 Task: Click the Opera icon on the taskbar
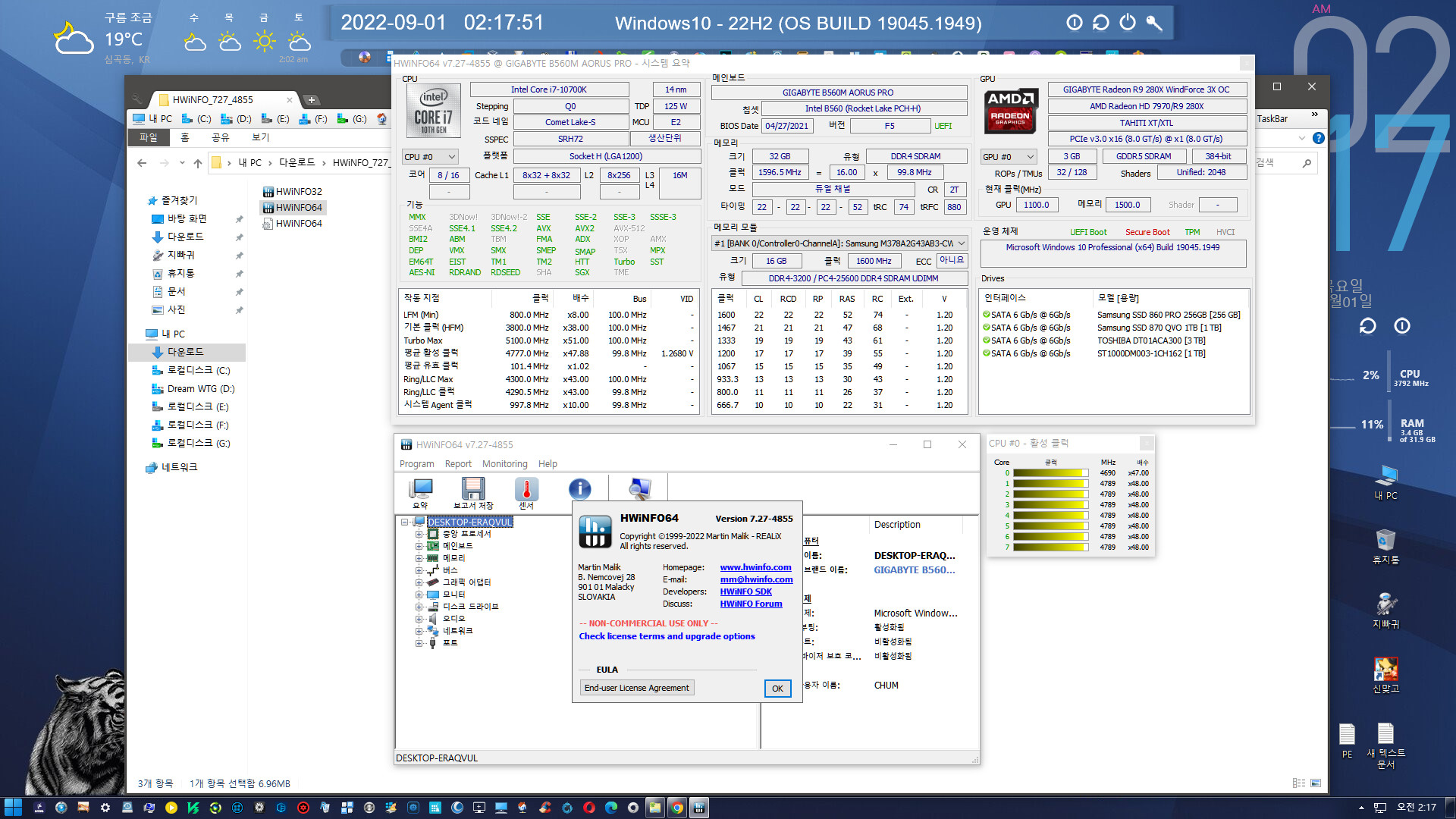coord(588,808)
